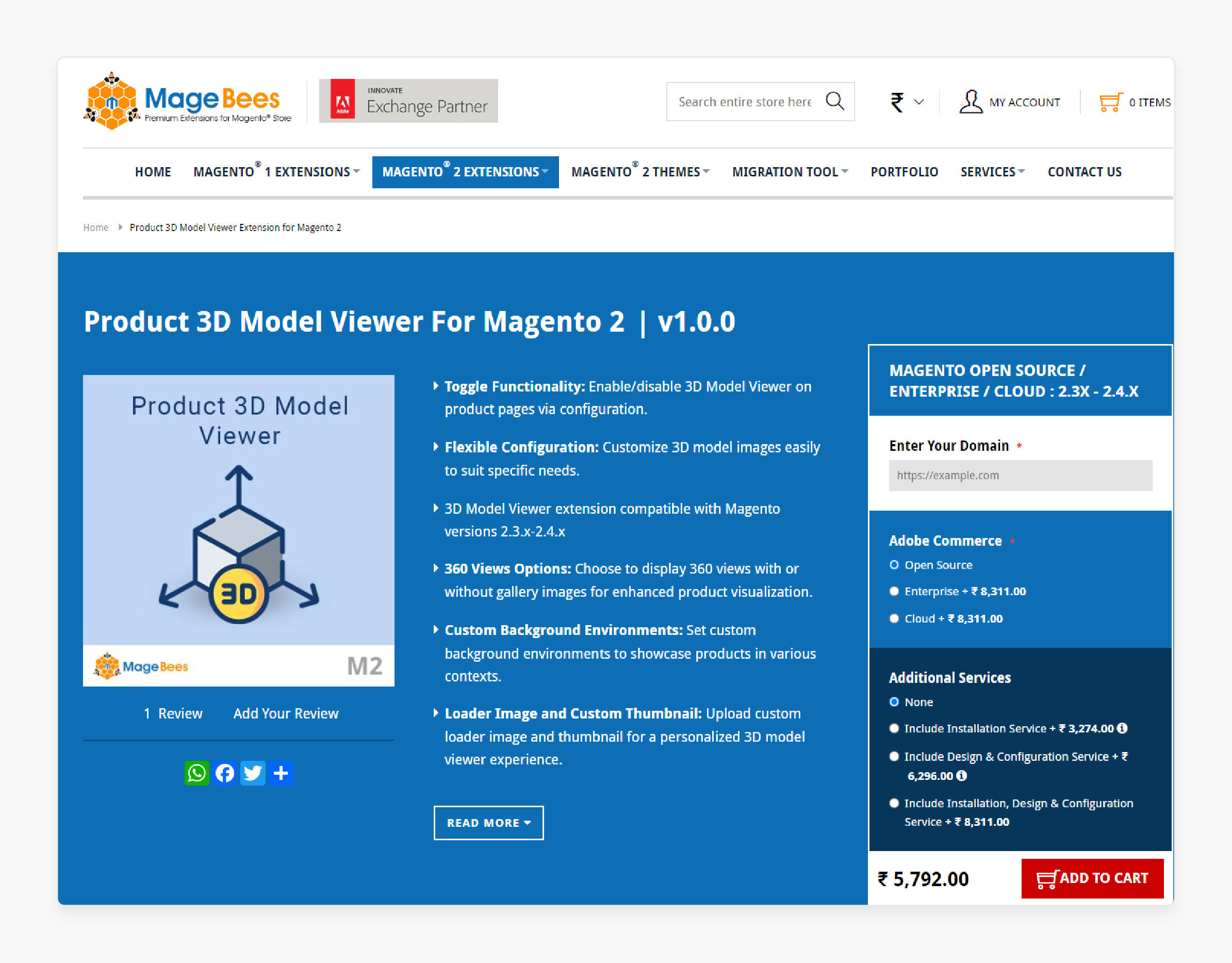The image size is (1232, 963).
Task: Share via the Facebook icon
Action: (x=225, y=773)
